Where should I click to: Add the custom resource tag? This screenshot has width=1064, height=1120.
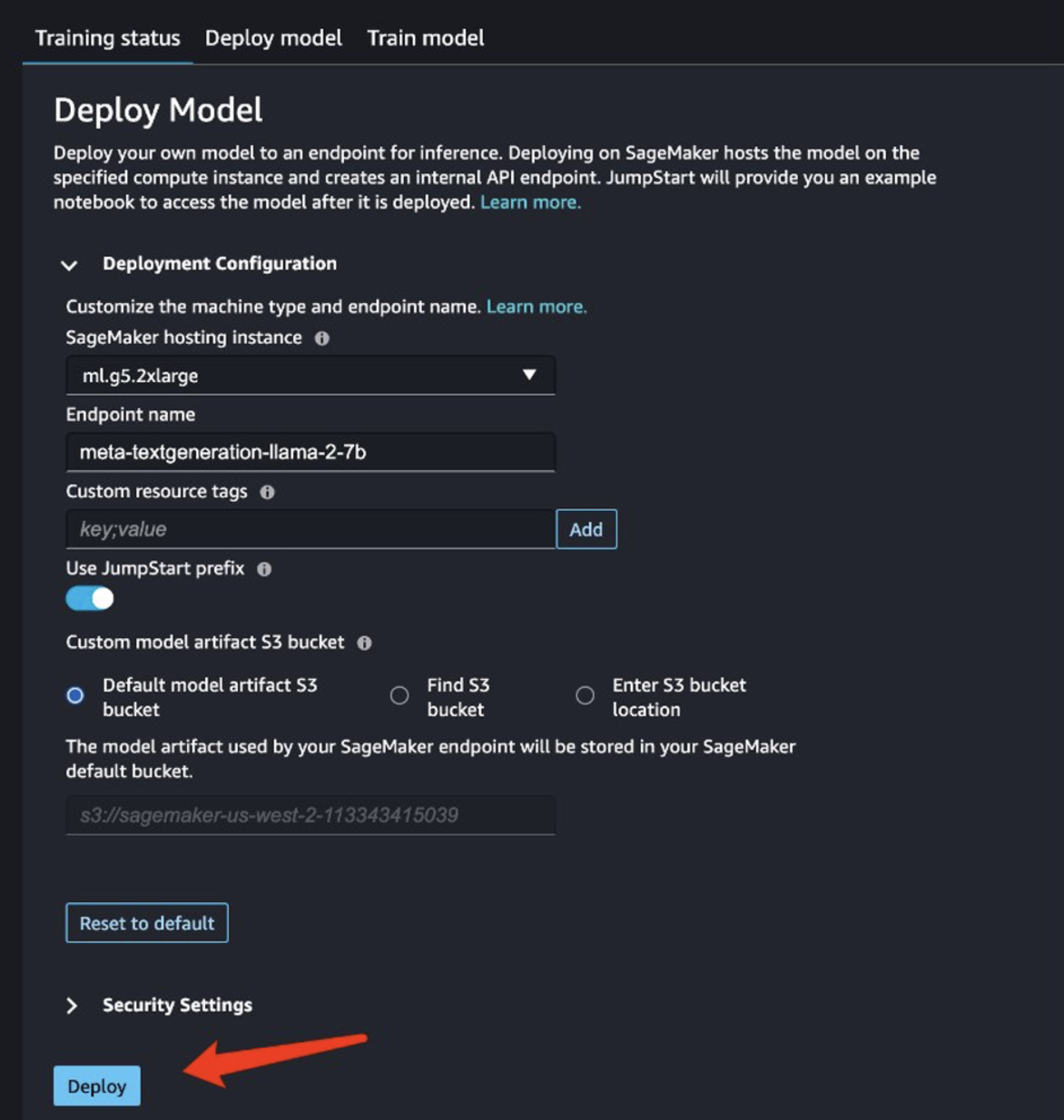586,529
